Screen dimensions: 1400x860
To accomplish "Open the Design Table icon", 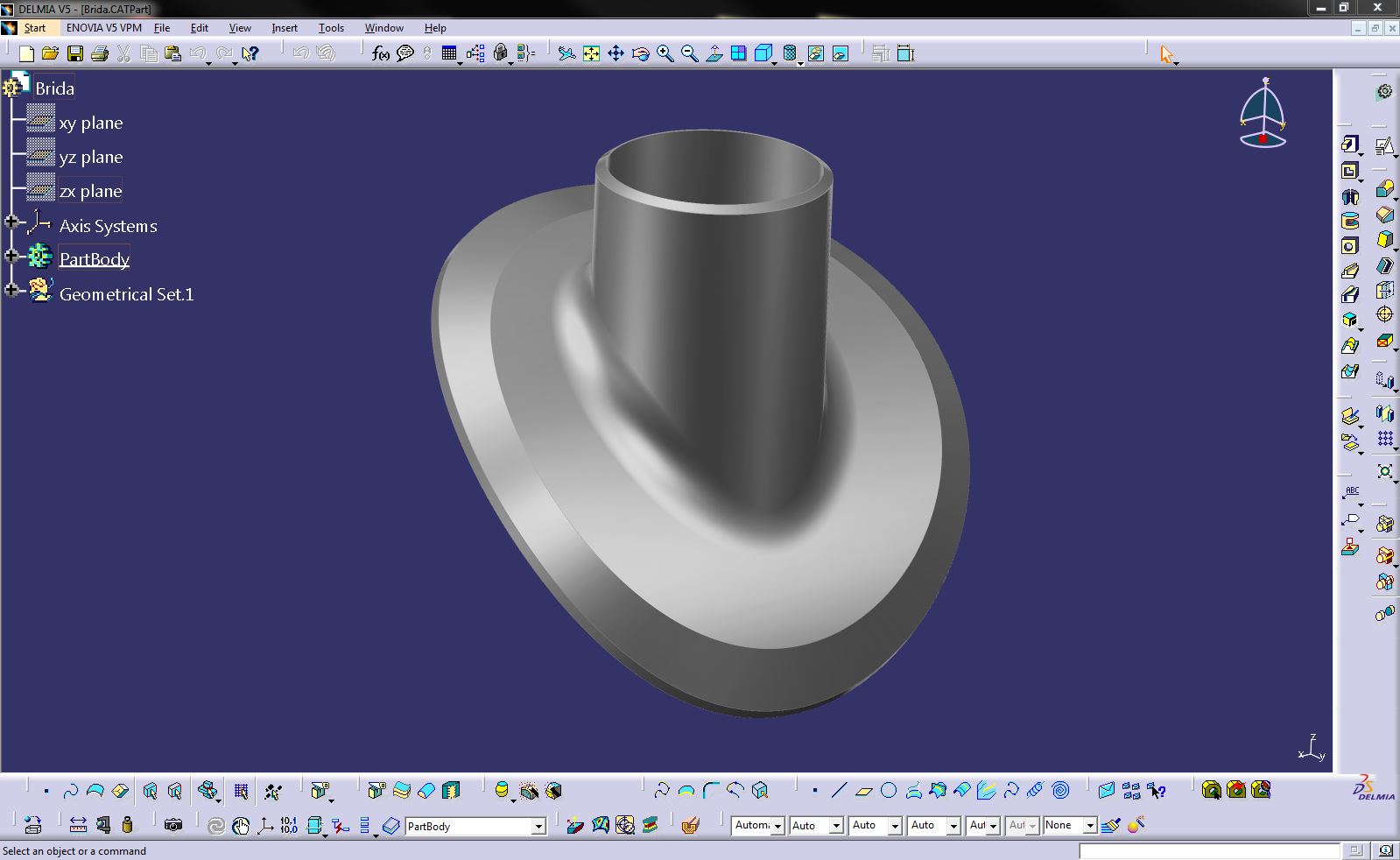I will pos(449,53).
